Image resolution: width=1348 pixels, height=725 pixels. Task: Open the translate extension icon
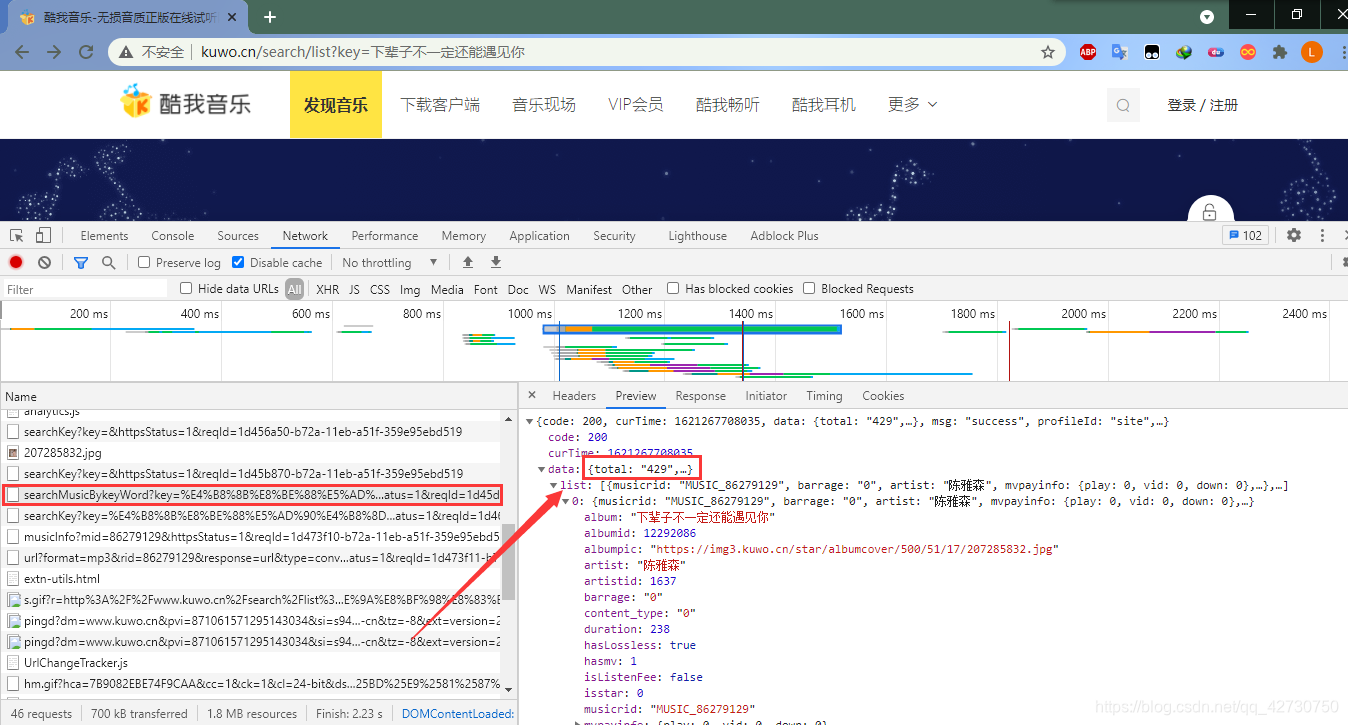[x=1120, y=52]
